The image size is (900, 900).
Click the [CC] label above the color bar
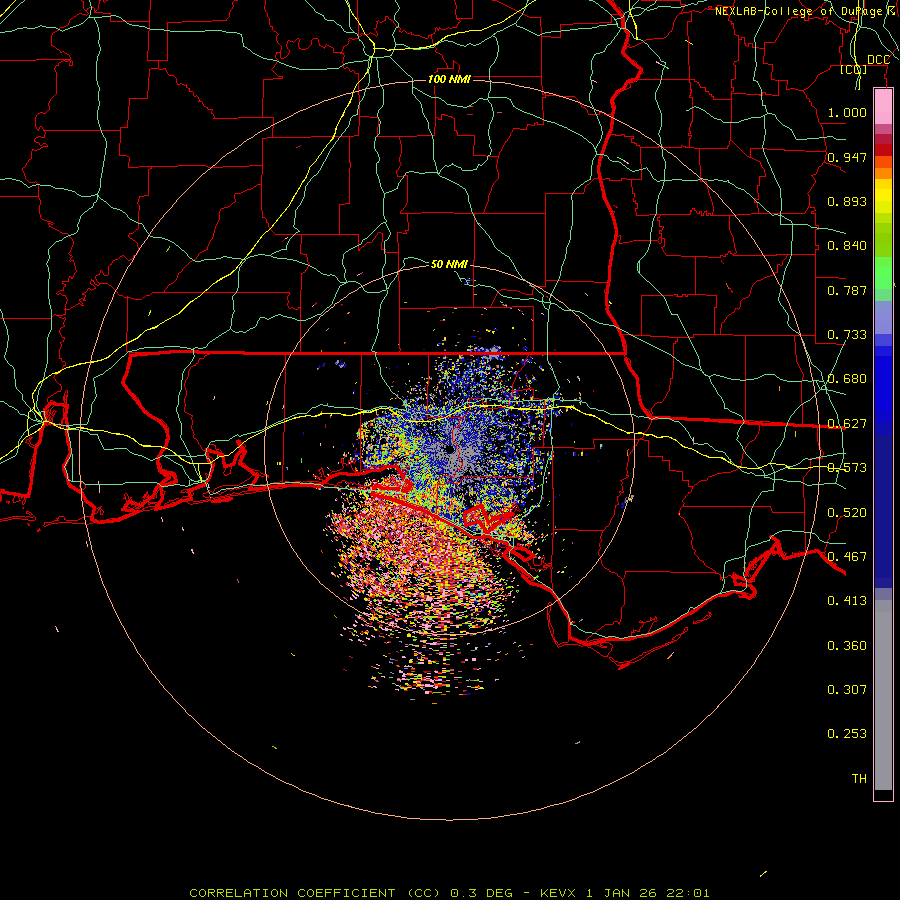[854, 70]
